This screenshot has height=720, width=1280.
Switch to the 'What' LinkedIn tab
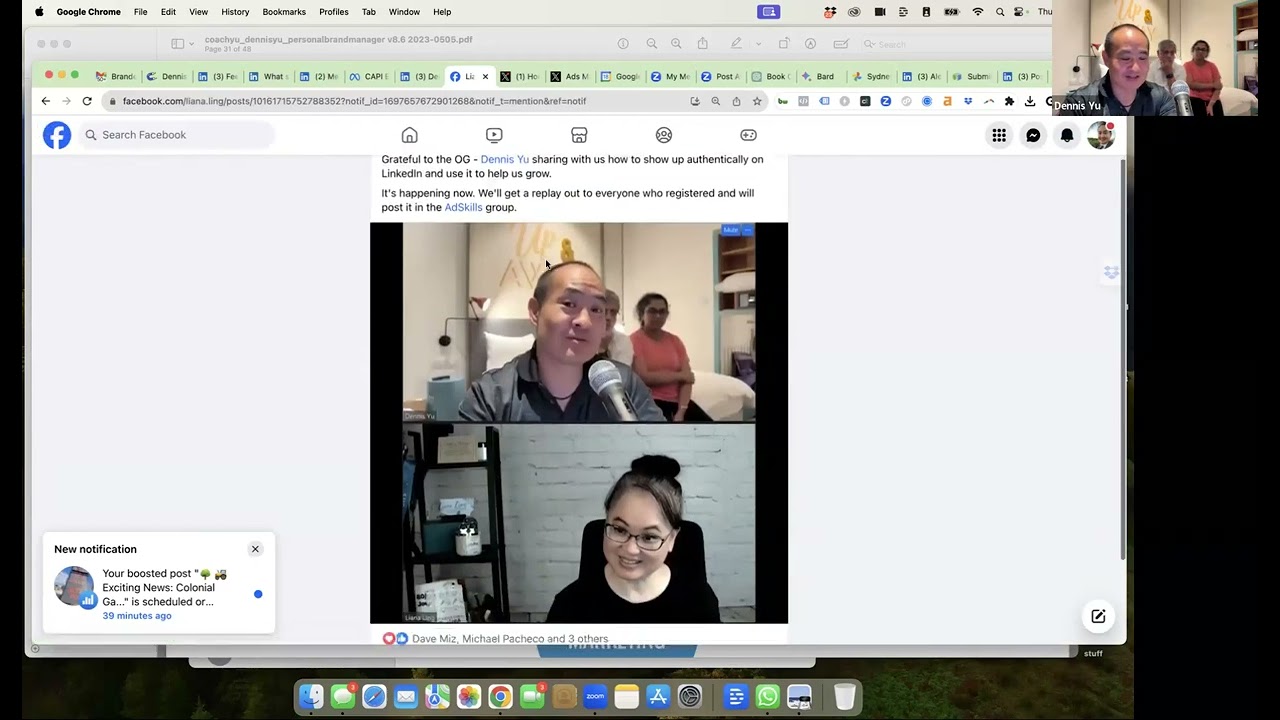click(x=268, y=76)
